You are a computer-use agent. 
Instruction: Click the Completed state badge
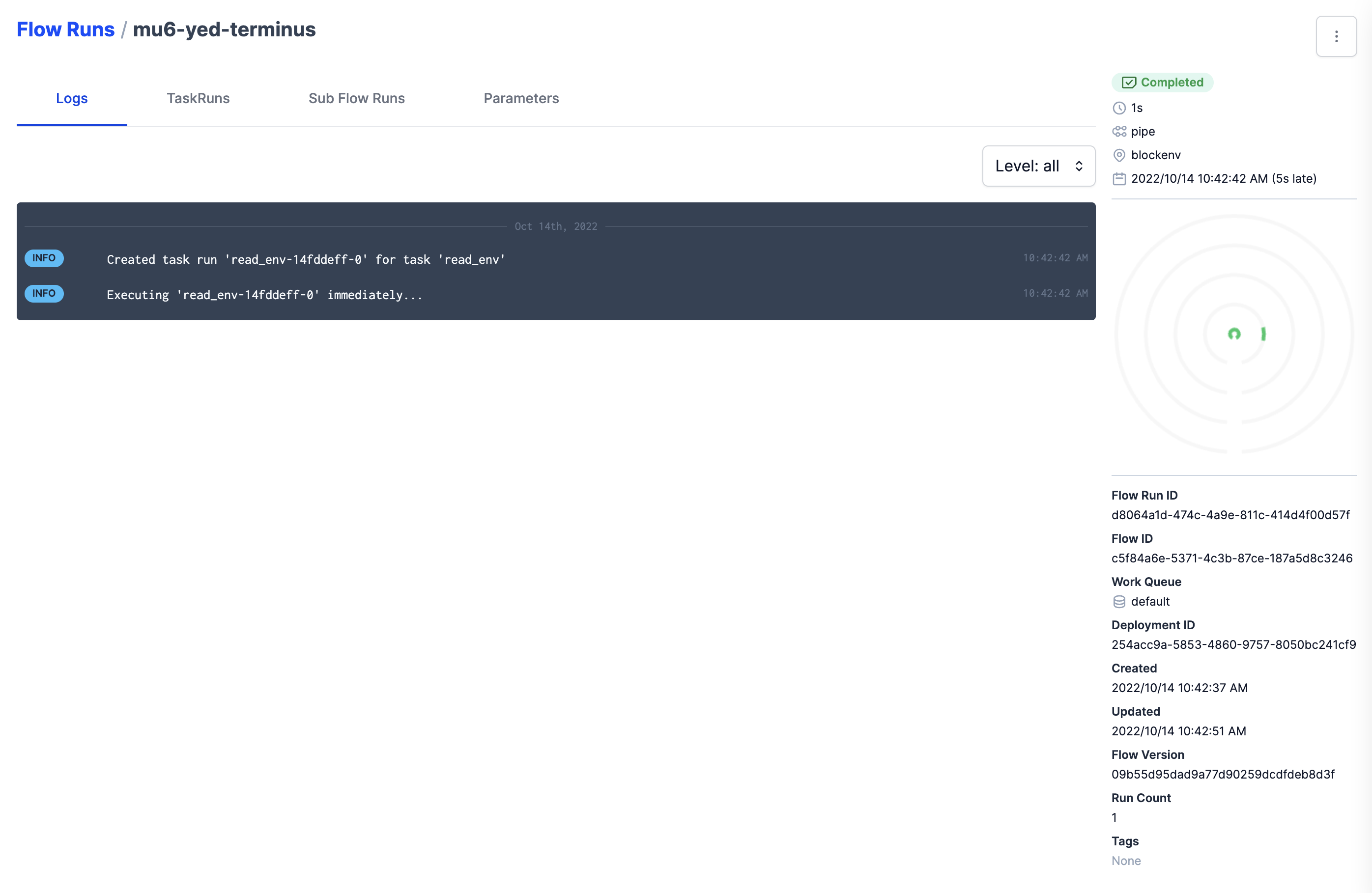(x=1162, y=82)
